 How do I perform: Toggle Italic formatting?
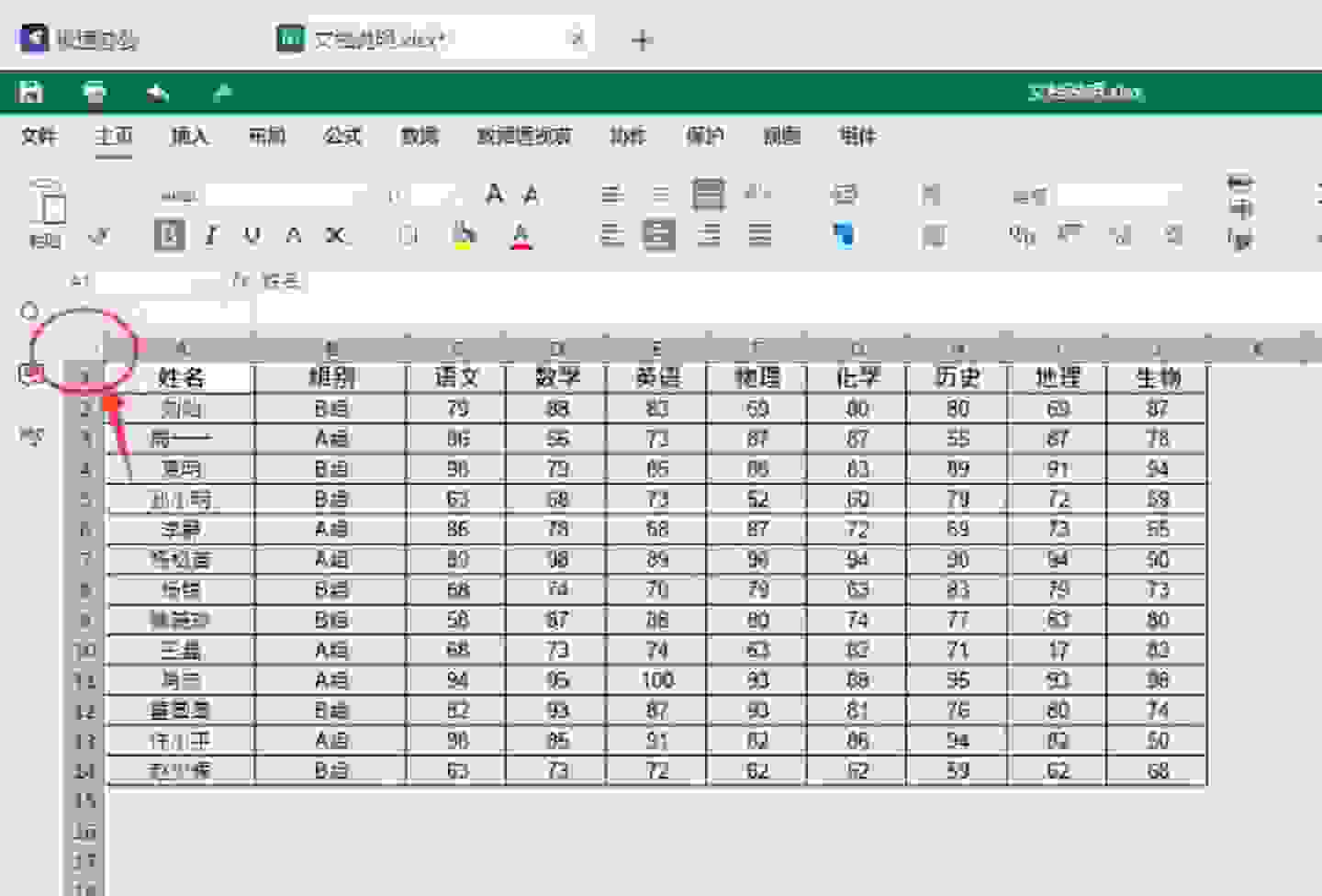pos(211,235)
